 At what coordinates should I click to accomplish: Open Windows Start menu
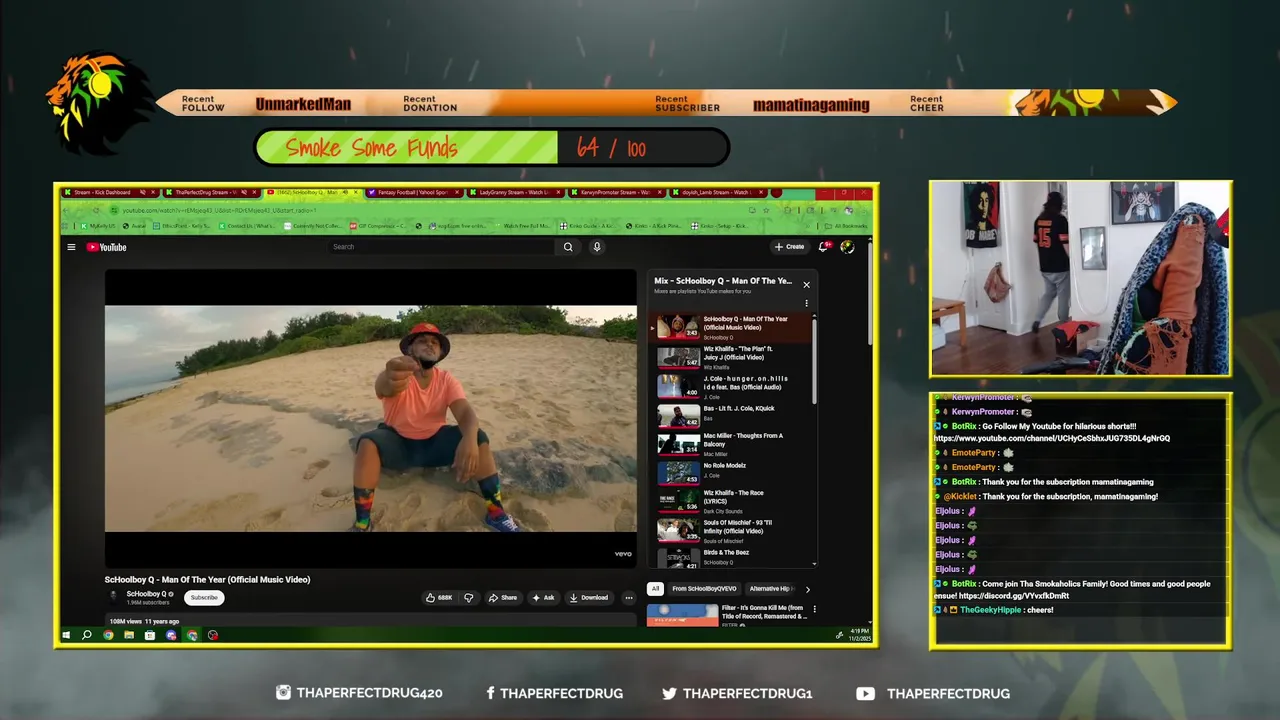[x=67, y=635]
